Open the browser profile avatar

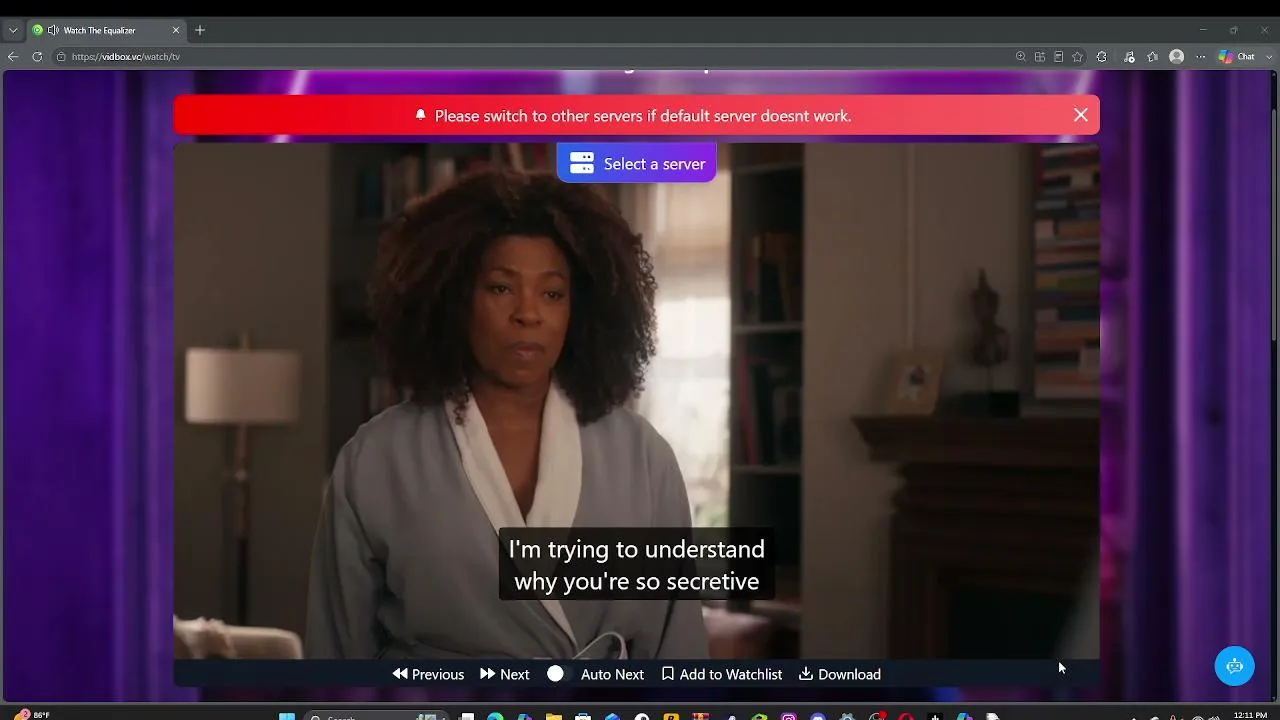pyautogui.click(x=1177, y=57)
